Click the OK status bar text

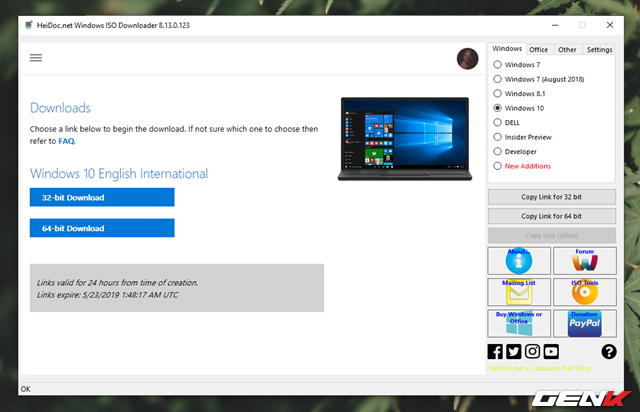click(26, 389)
